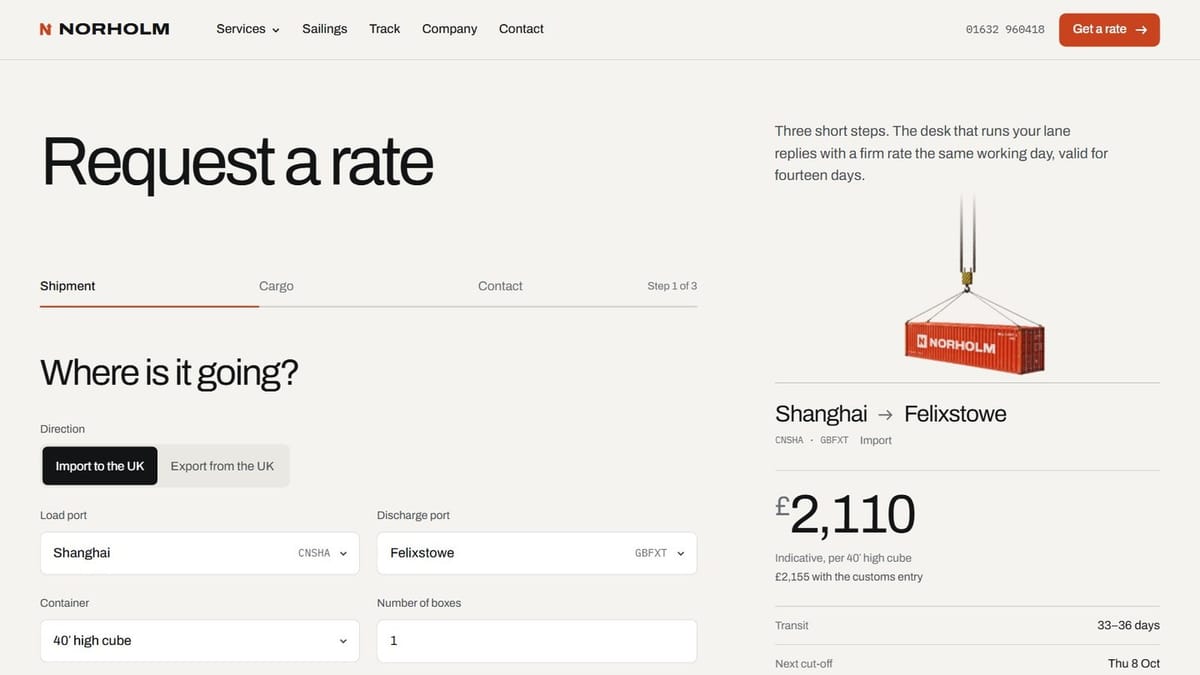
Task: Switch to the Contact step tab
Action: click(500, 286)
